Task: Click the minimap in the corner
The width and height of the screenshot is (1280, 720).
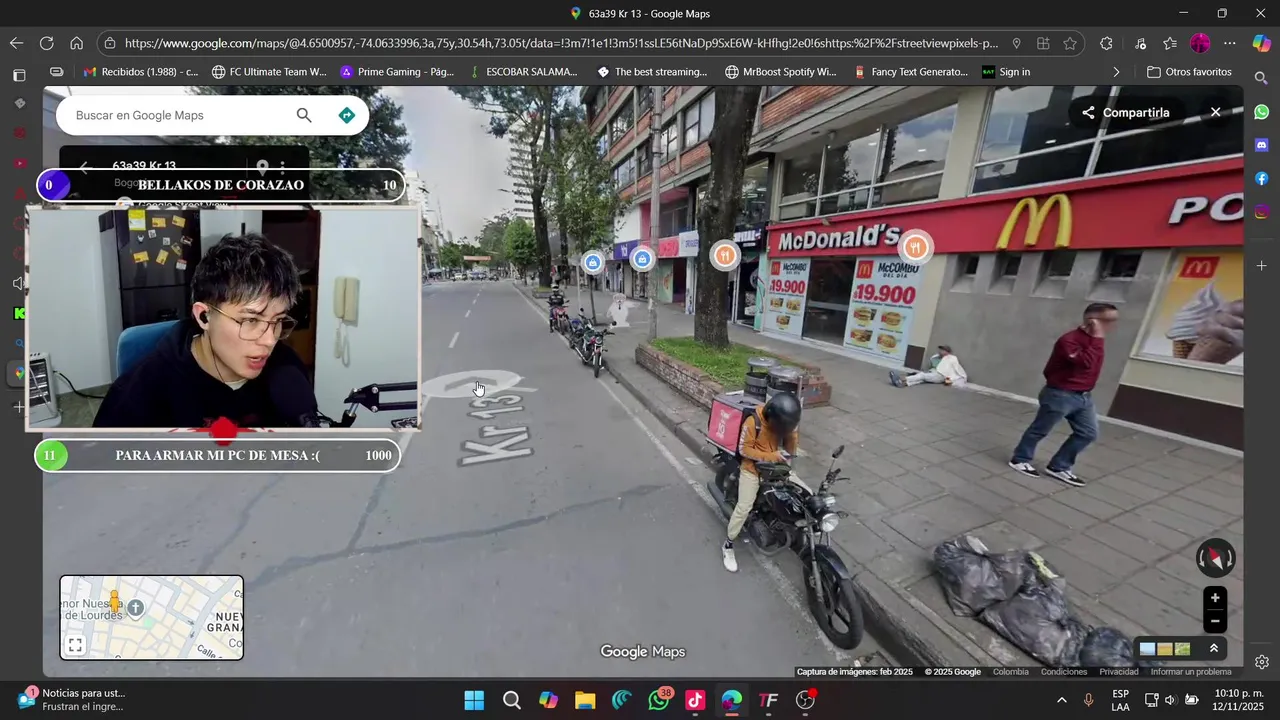Action: pos(151,617)
